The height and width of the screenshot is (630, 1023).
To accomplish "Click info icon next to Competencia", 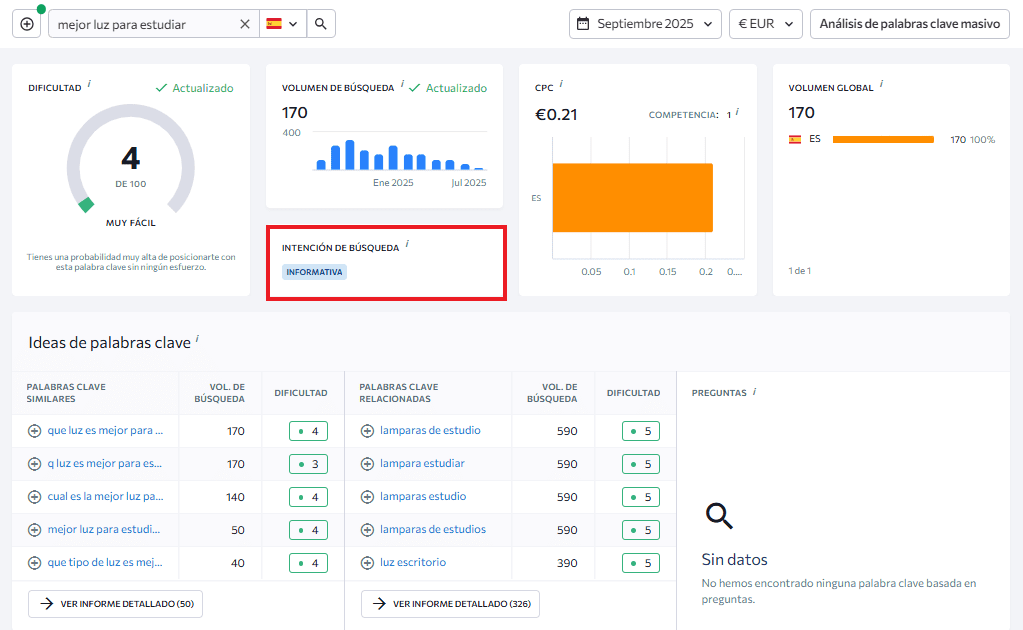I will pyautogui.click(x=737, y=112).
